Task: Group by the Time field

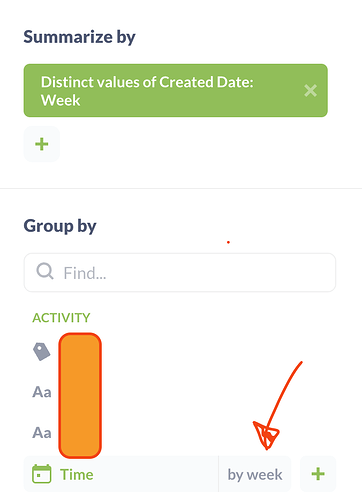Action: [76, 474]
